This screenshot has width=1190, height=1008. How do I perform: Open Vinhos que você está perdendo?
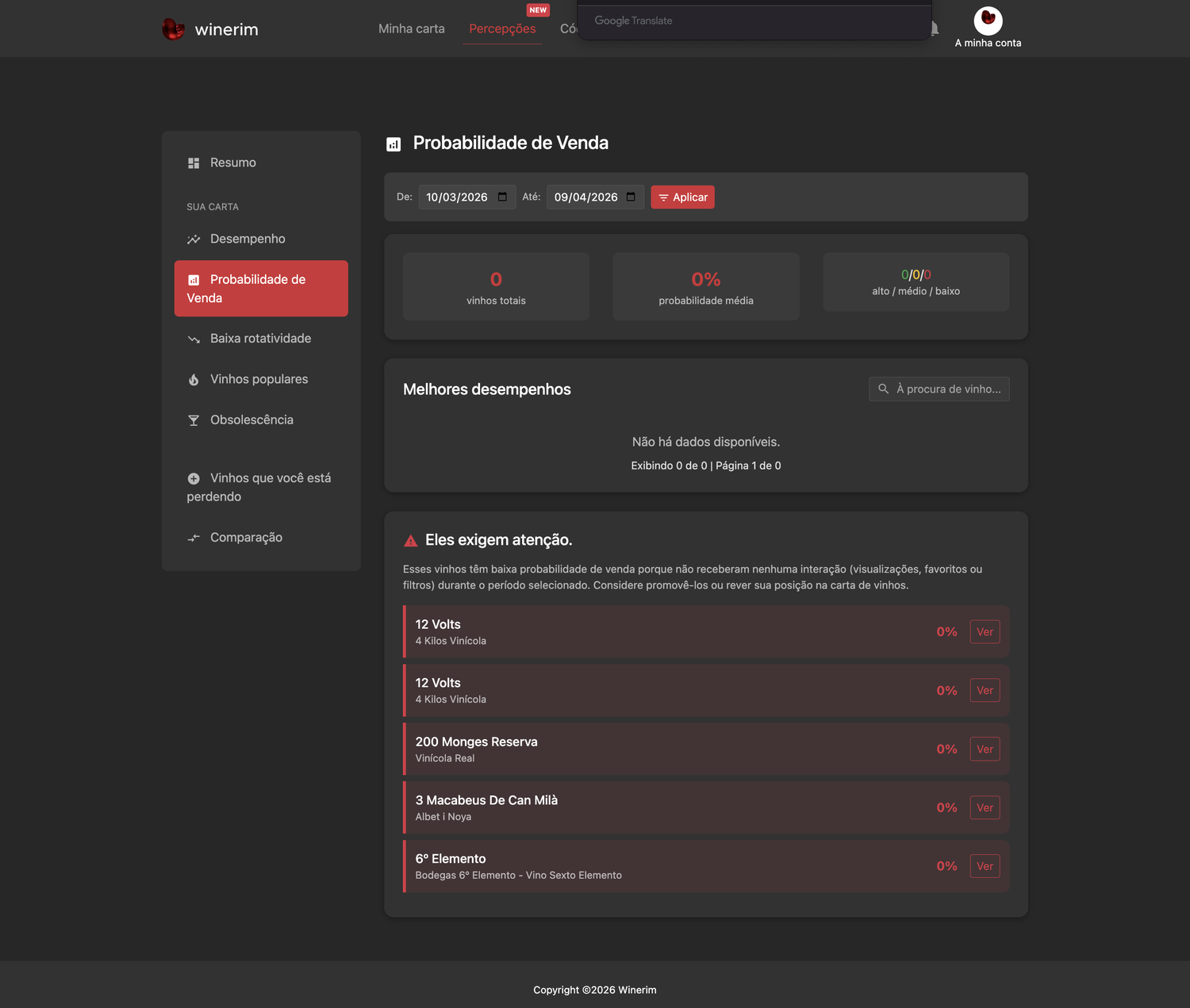point(261,487)
